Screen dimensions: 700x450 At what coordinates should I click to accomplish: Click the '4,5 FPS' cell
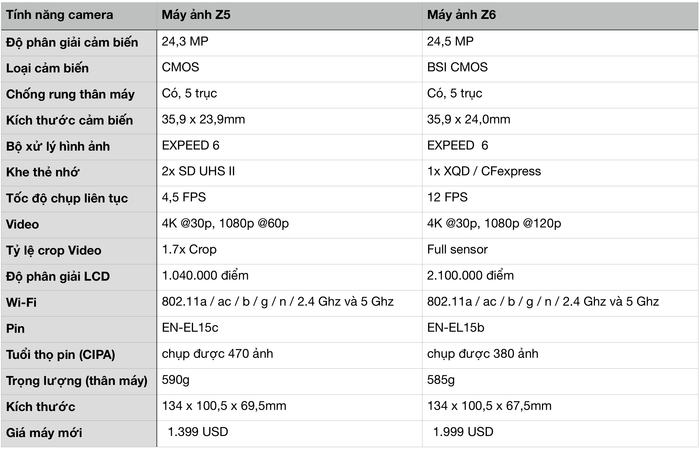[x=290, y=199]
